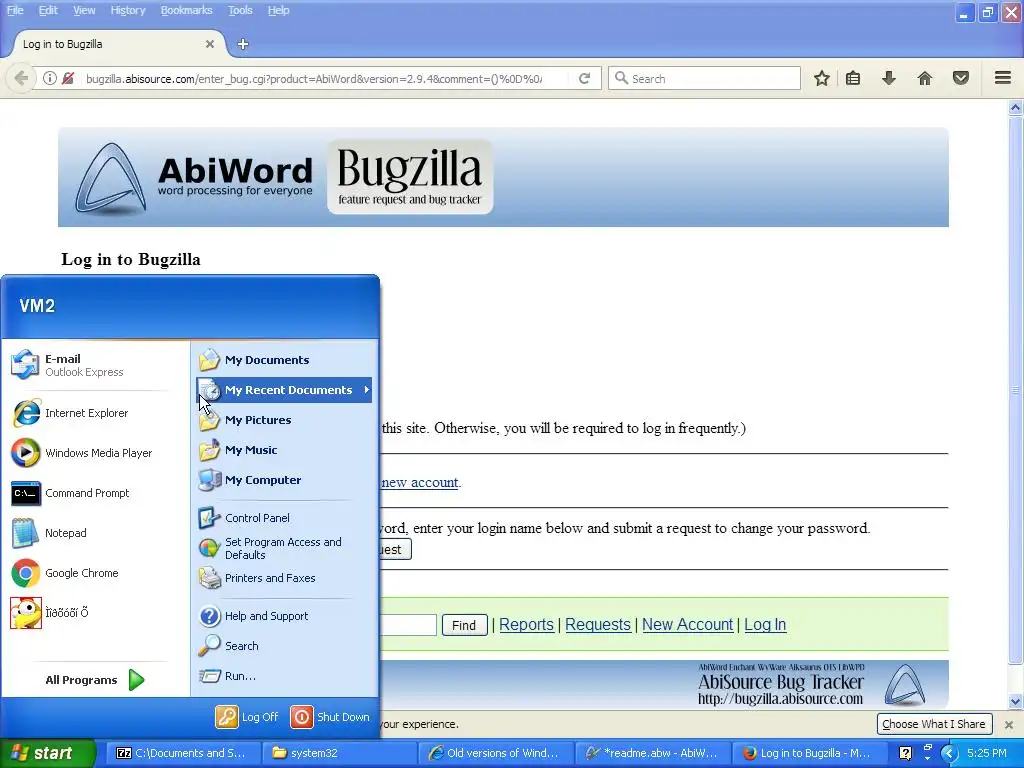This screenshot has width=1024, height=768.
Task: Open the yellow smiley program in Start menu
Action: coord(91,613)
